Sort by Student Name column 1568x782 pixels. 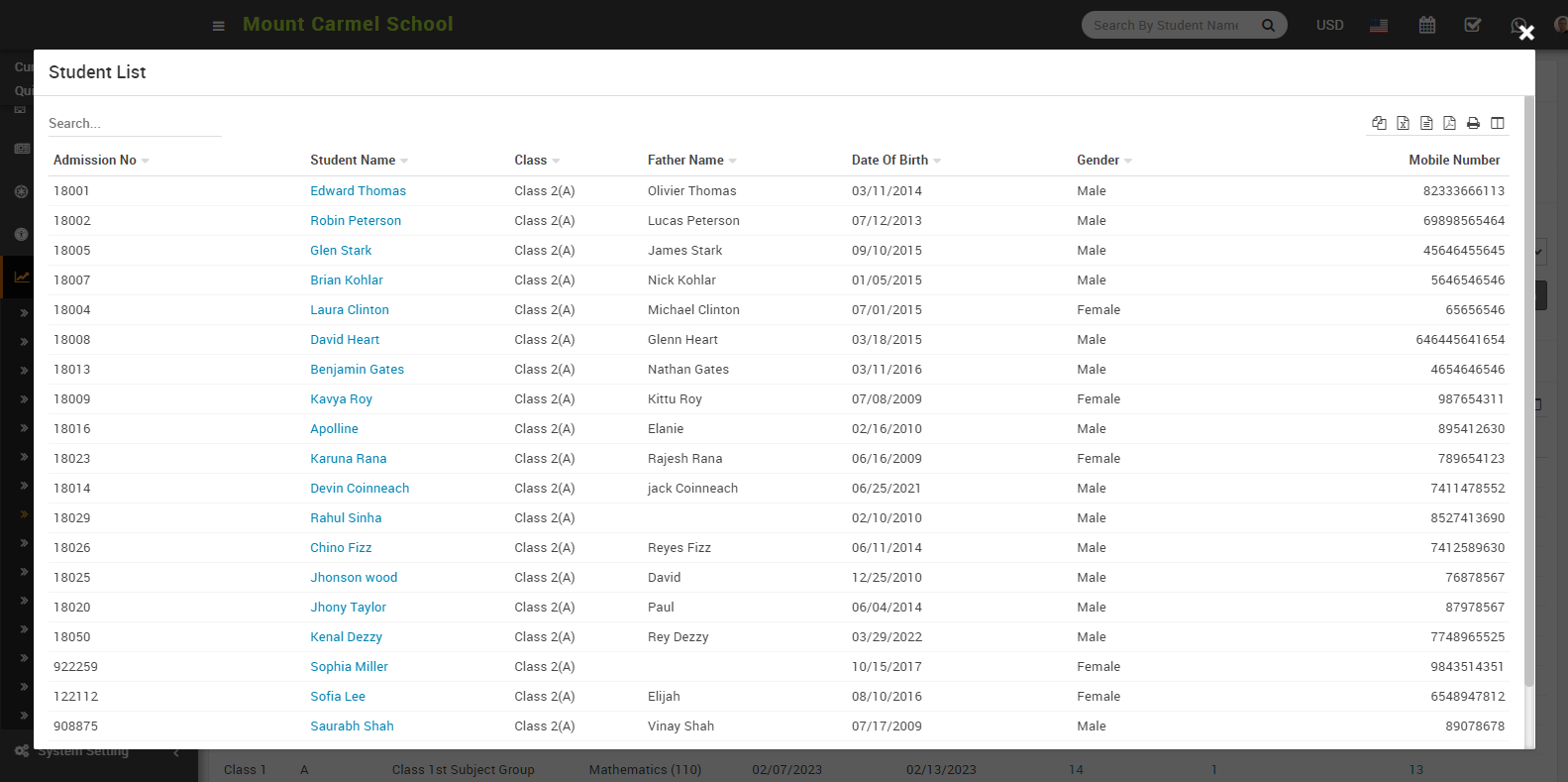click(353, 161)
